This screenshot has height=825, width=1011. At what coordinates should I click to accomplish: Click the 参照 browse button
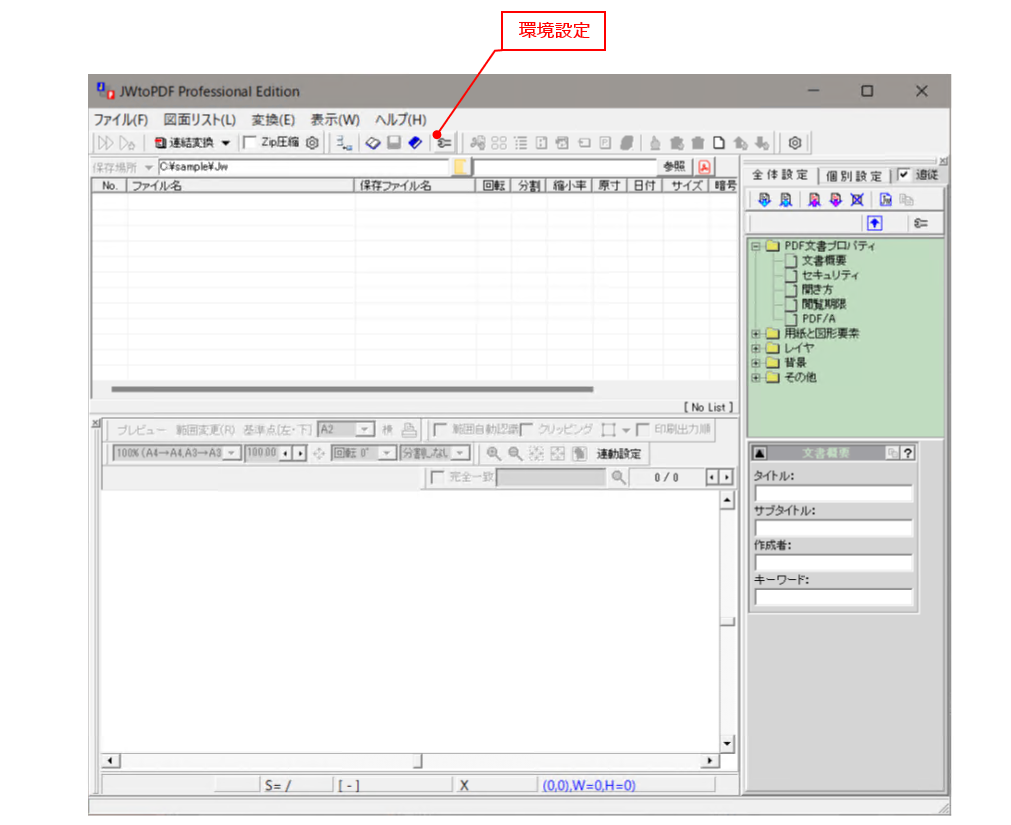673,167
